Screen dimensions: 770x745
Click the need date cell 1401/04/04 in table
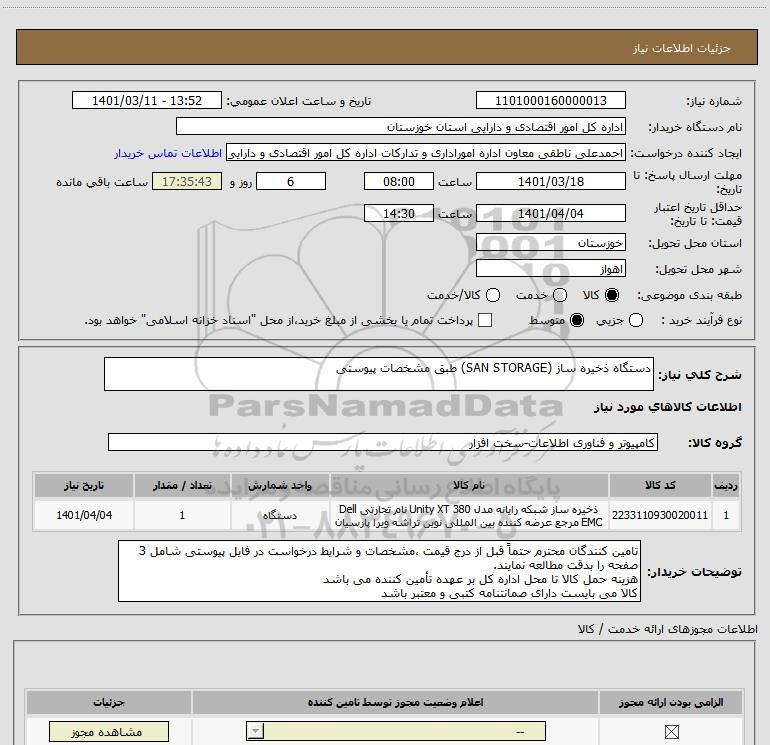pos(84,515)
